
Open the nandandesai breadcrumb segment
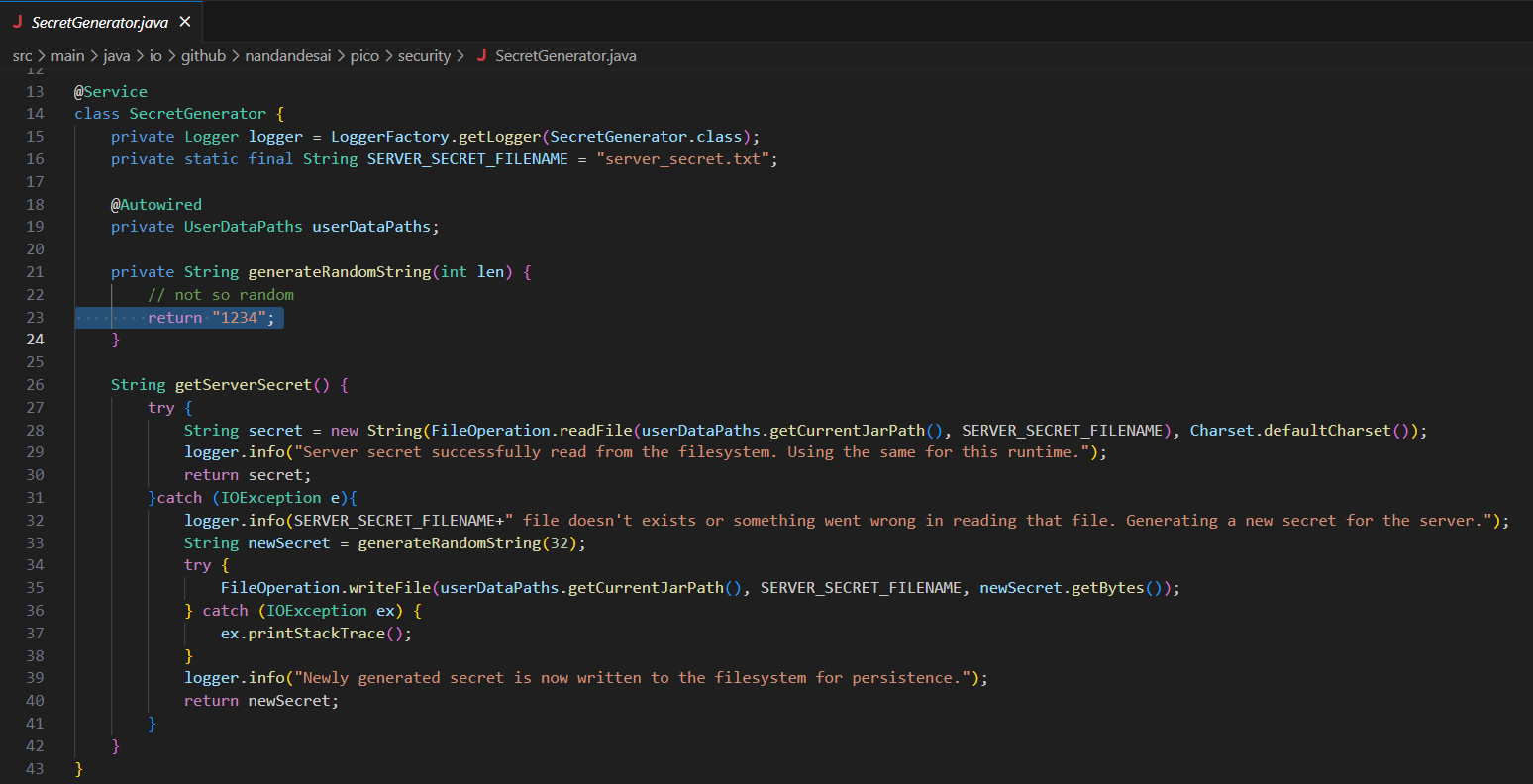[x=288, y=56]
